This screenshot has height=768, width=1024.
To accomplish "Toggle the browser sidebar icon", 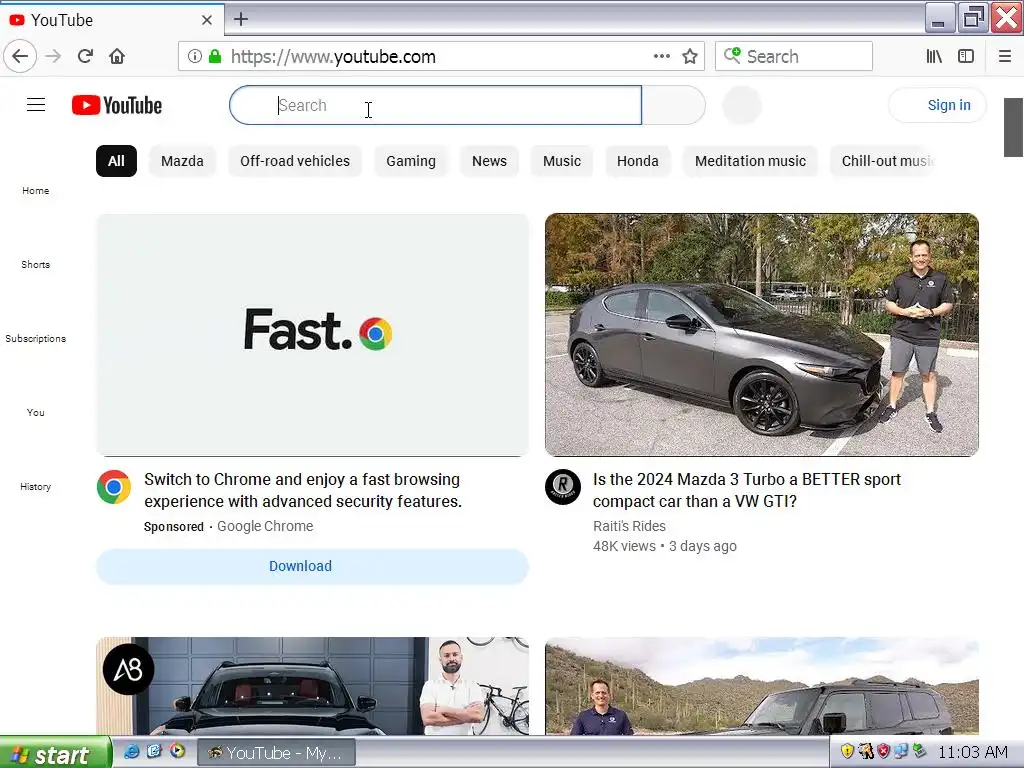I will click(x=966, y=57).
